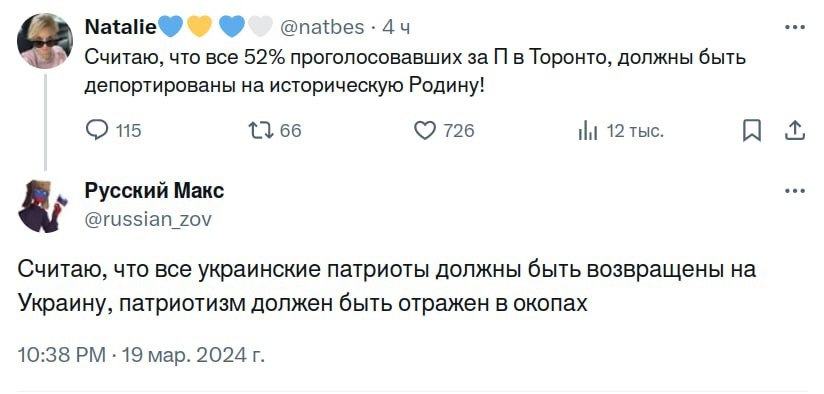Open the @russian_zov handle link
The height and width of the screenshot is (394, 824).
coord(148,219)
